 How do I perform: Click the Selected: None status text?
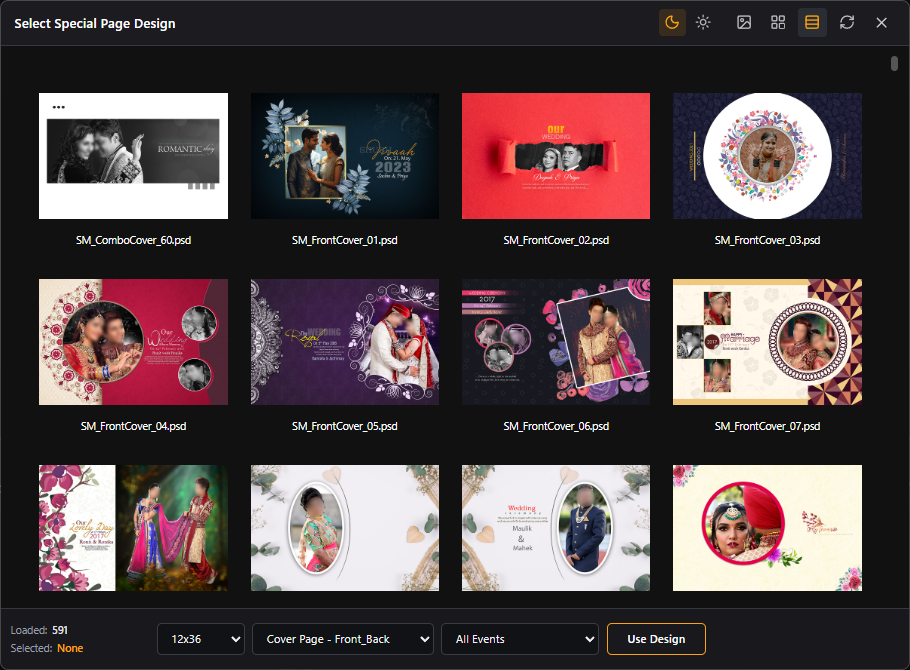pyautogui.click(x=47, y=648)
